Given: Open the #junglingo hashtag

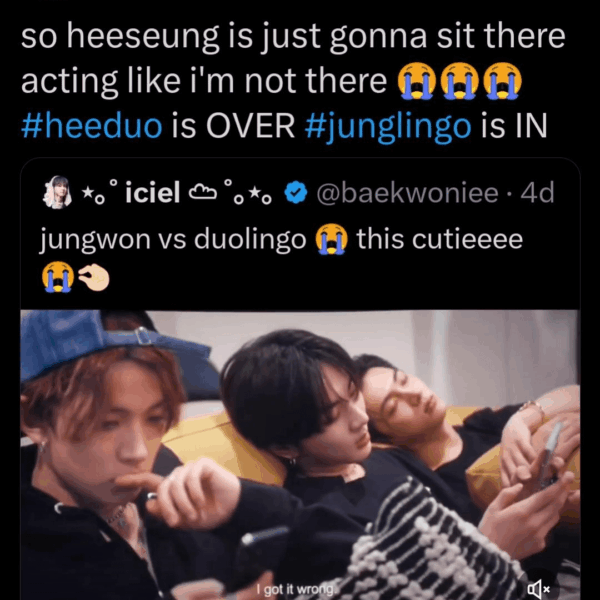Looking at the screenshot, I should coord(388,126).
